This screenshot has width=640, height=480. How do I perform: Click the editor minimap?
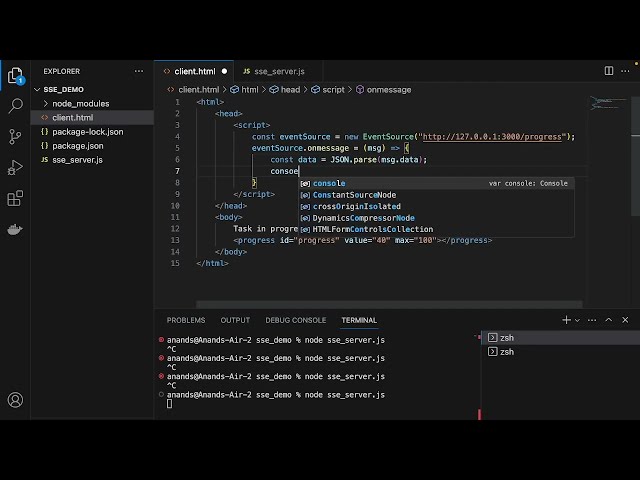[607, 104]
